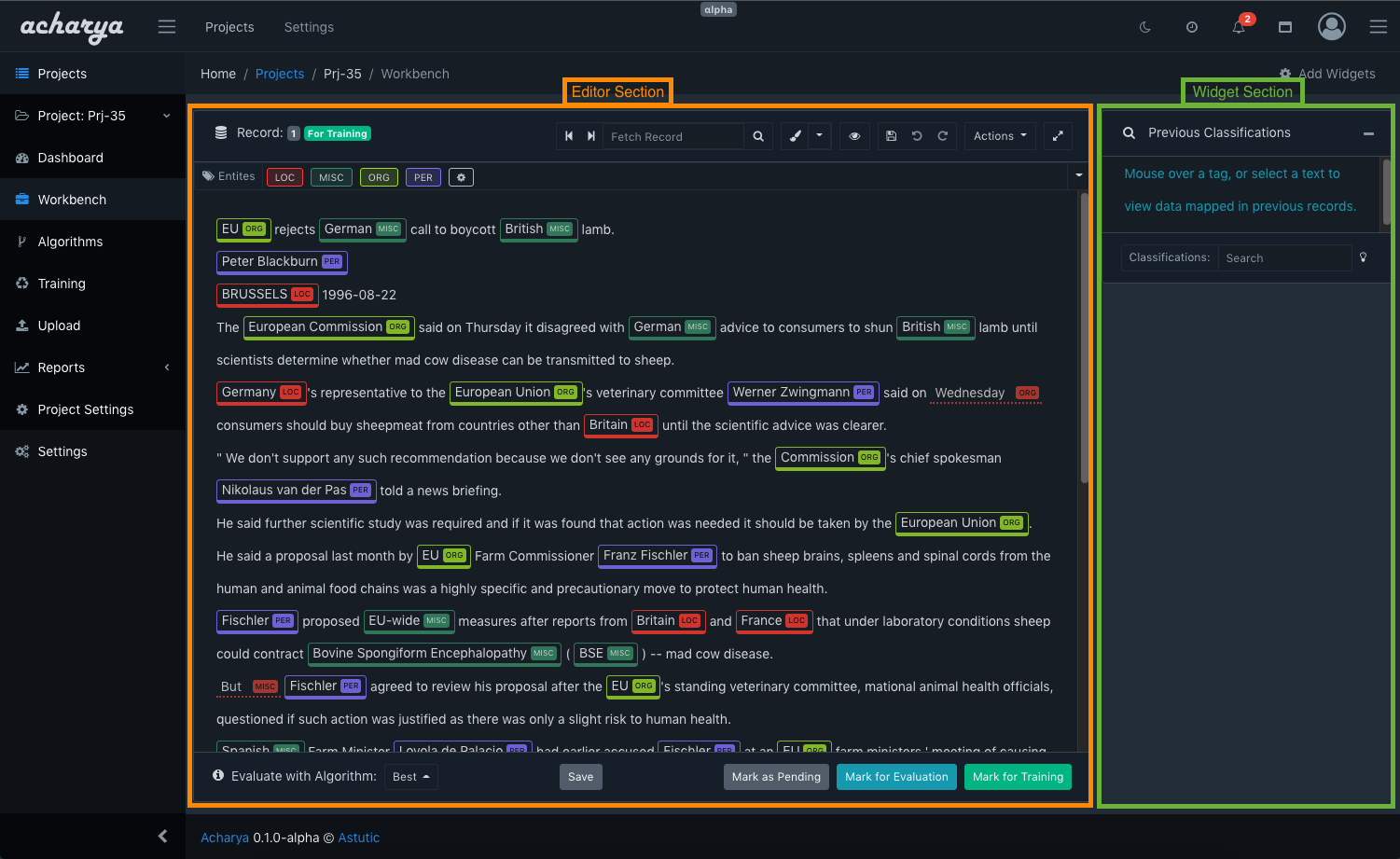
Task: Toggle dark mode with the moon icon
Action: click(1145, 27)
